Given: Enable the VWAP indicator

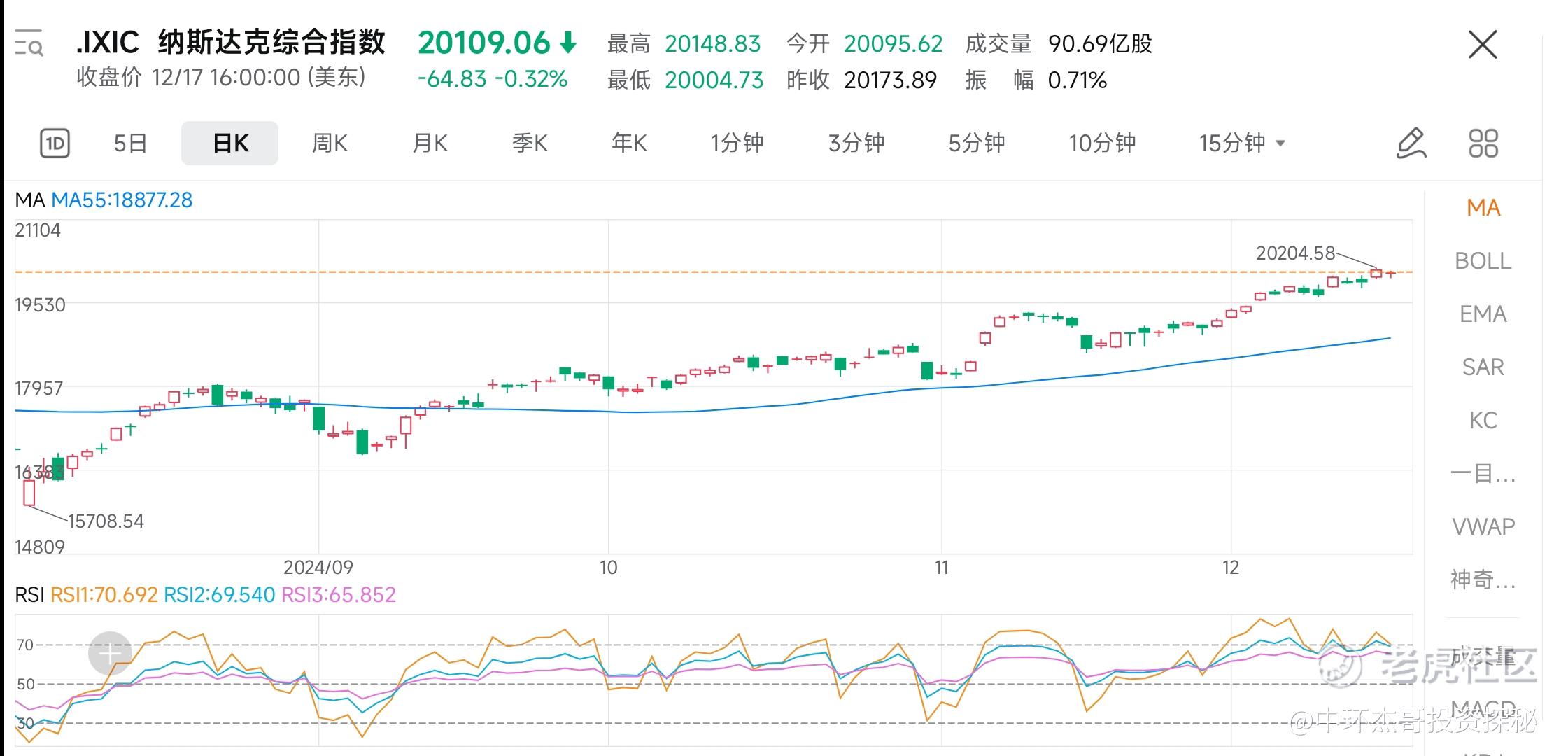Looking at the screenshot, I should (1483, 526).
